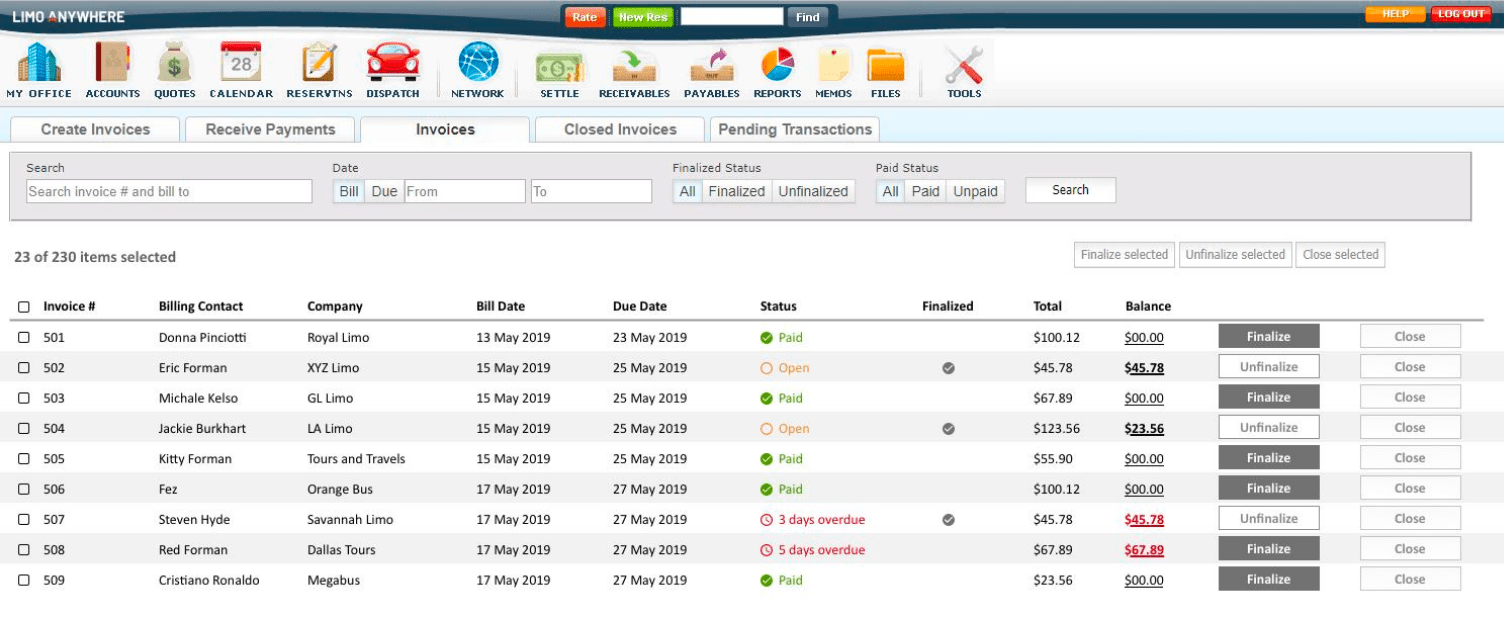The width and height of the screenshot is (1504, 620).
Task: Open the Dispatch red car icon
Action: pos(393,63)
